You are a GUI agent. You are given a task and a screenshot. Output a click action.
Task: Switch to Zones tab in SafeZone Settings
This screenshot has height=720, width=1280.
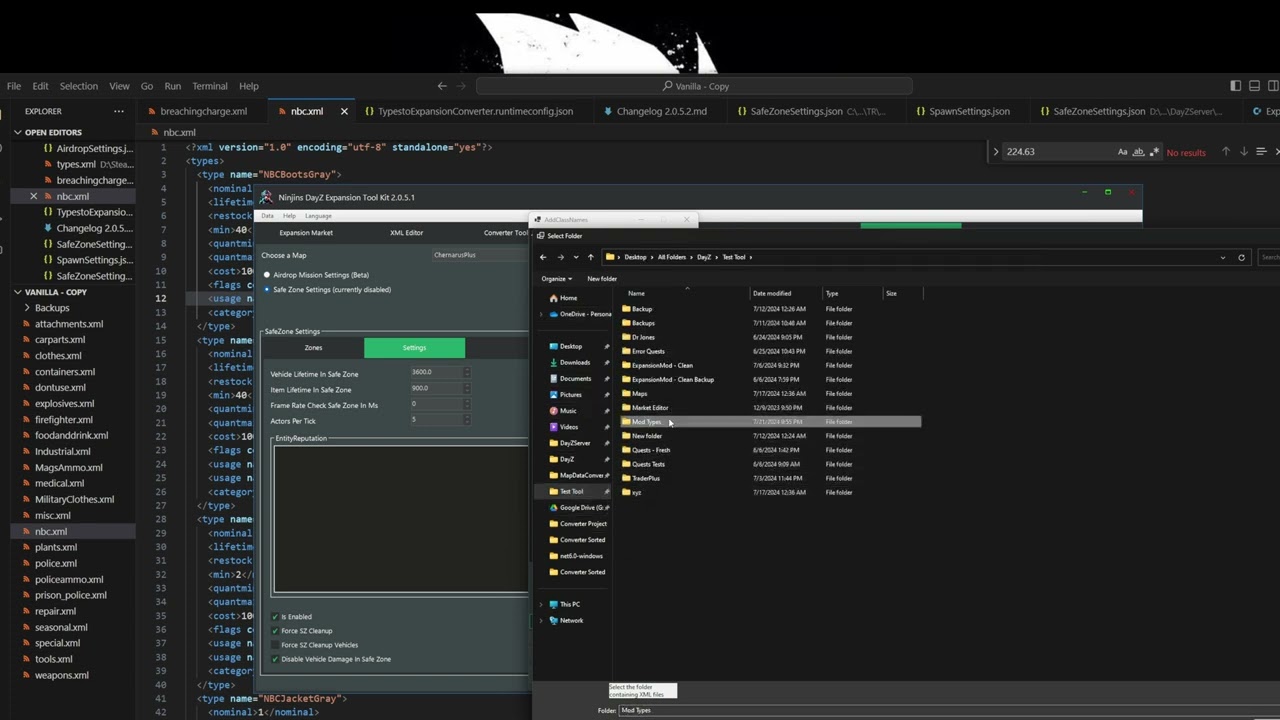coord(313,348)
